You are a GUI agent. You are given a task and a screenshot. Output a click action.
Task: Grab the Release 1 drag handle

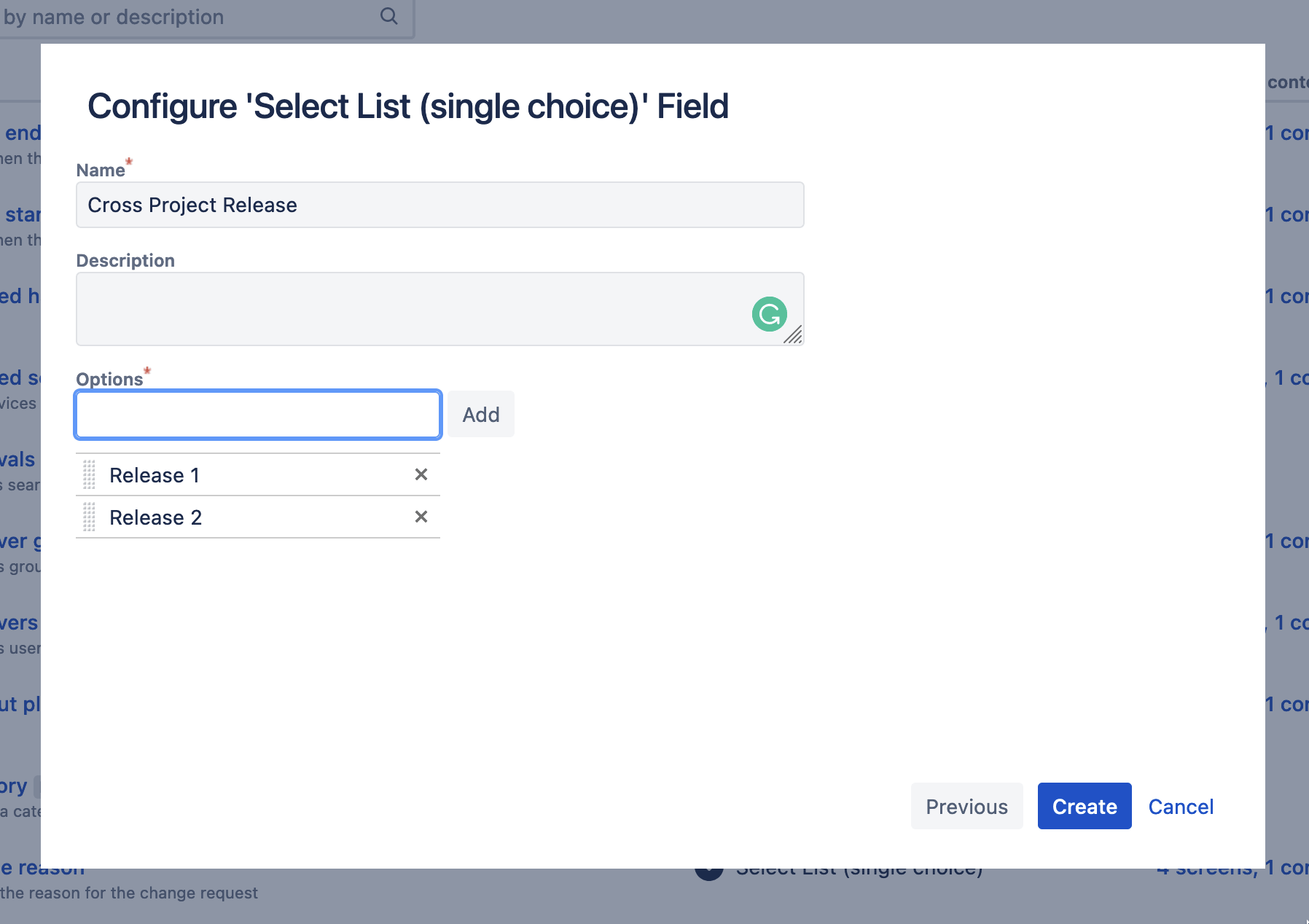(x=89, y=474)
